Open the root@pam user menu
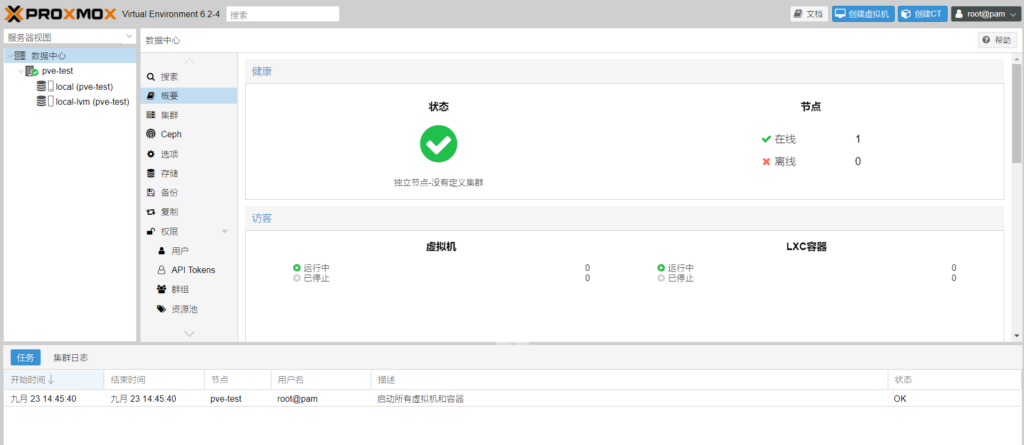The width and height of the screenshot is (1024, 445). coord(985,14)
